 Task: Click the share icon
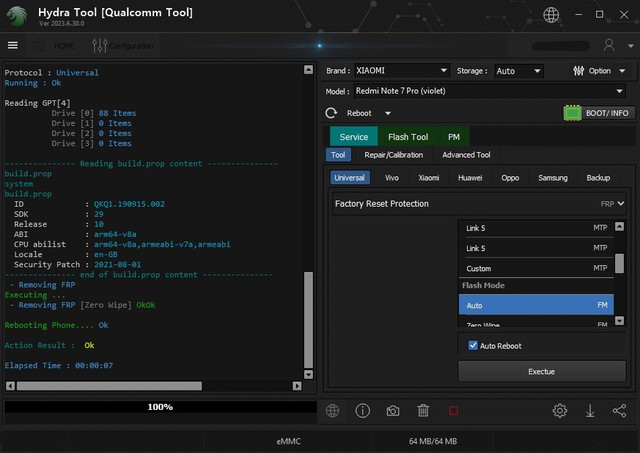coord(619,410)
